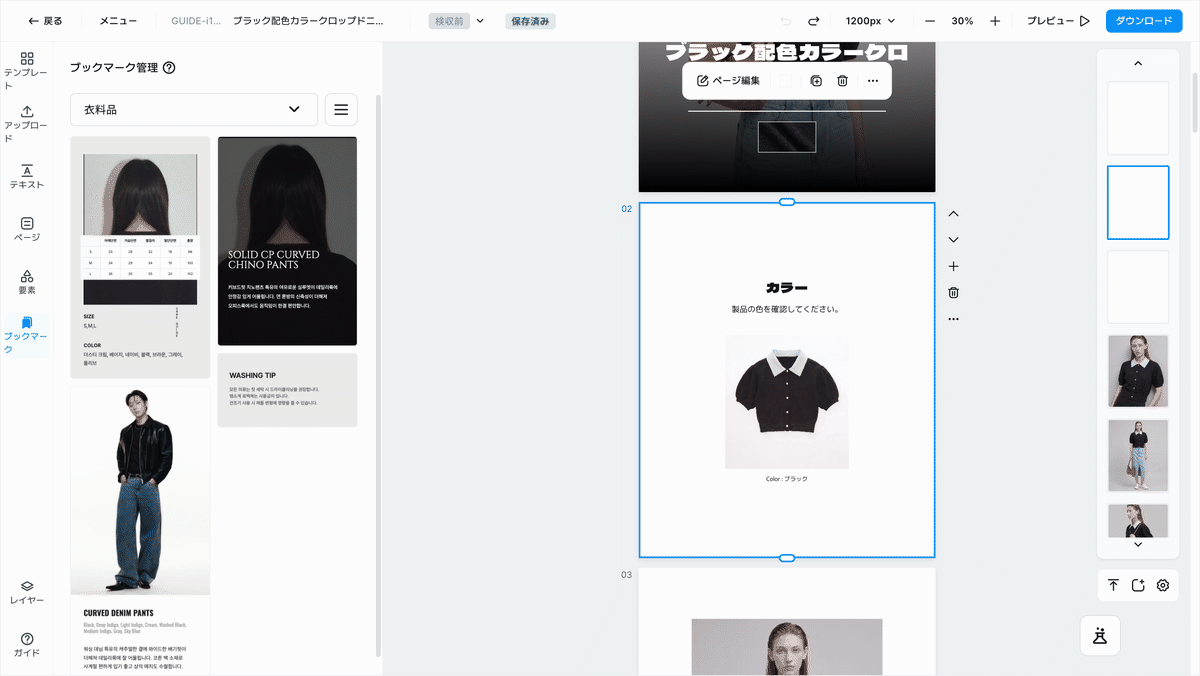
Task: Move page 02 down
Action: click(x=953, y=240)
